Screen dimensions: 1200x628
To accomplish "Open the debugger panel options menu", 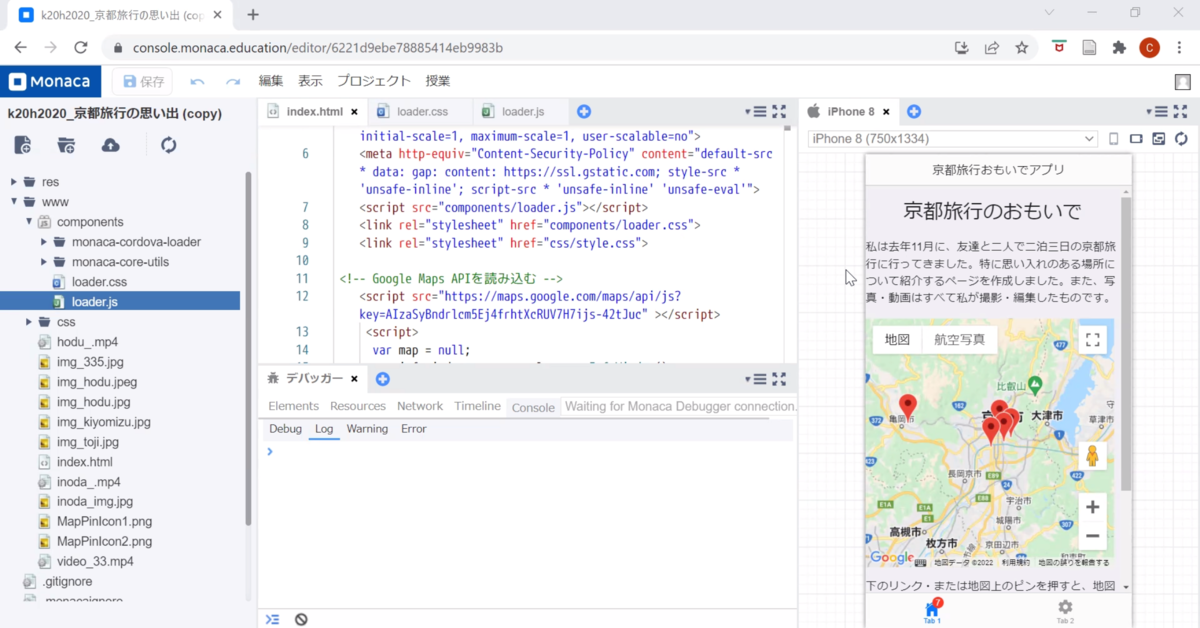I will click(x=756, y=379).
